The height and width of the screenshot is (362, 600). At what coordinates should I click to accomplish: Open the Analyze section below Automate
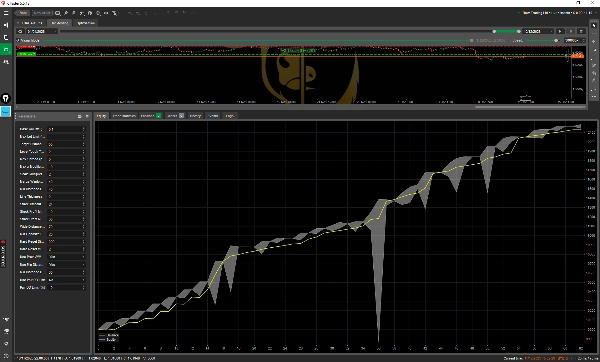[x=6, y=62]
